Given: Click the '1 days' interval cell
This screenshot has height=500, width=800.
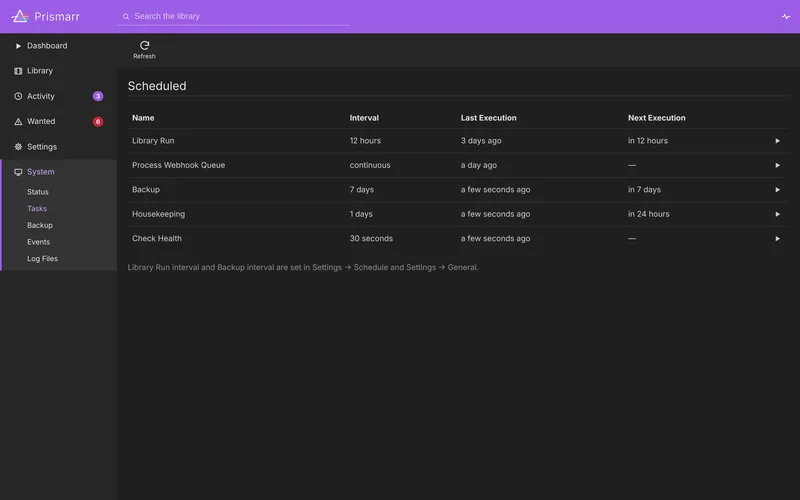Looking at the screenshot, I should click(x=361, y=214).
